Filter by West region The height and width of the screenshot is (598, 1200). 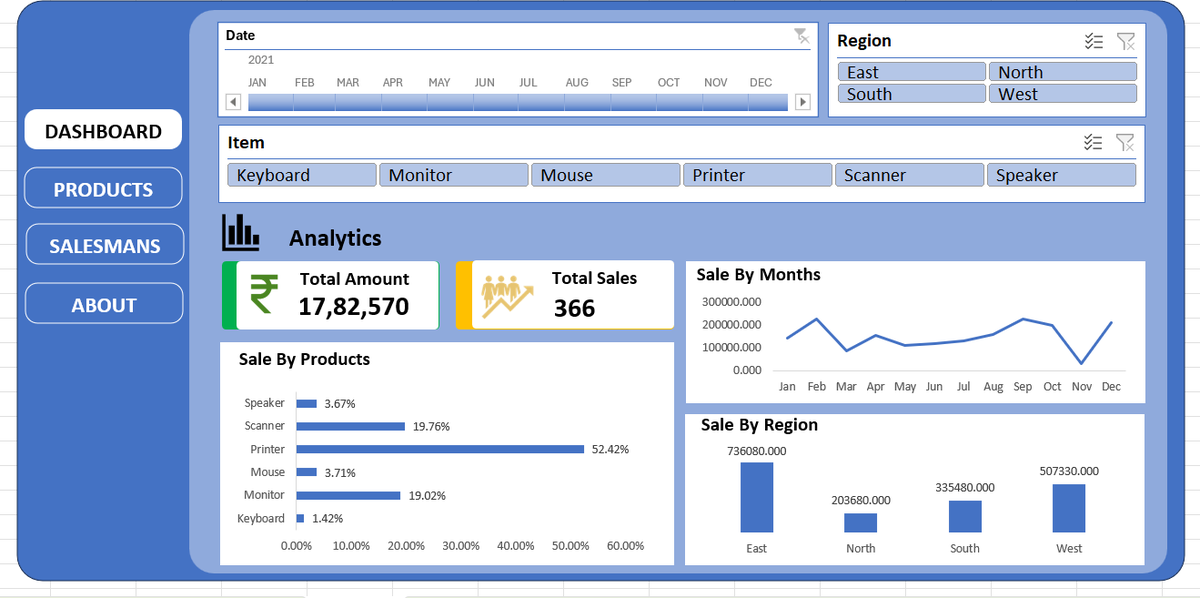tap(1063, 94)
